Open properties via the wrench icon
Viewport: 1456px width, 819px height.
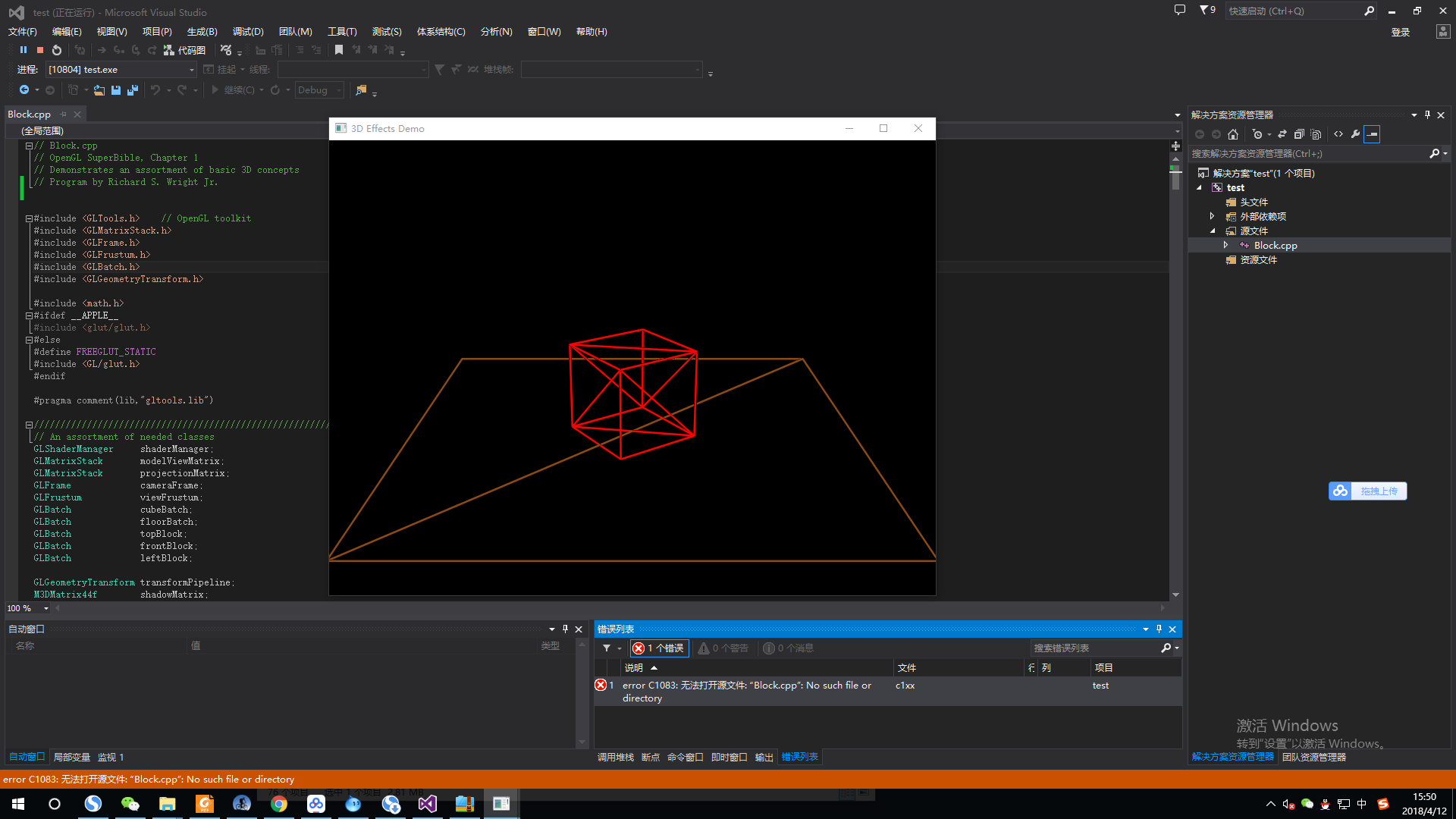click(1356, 134)
